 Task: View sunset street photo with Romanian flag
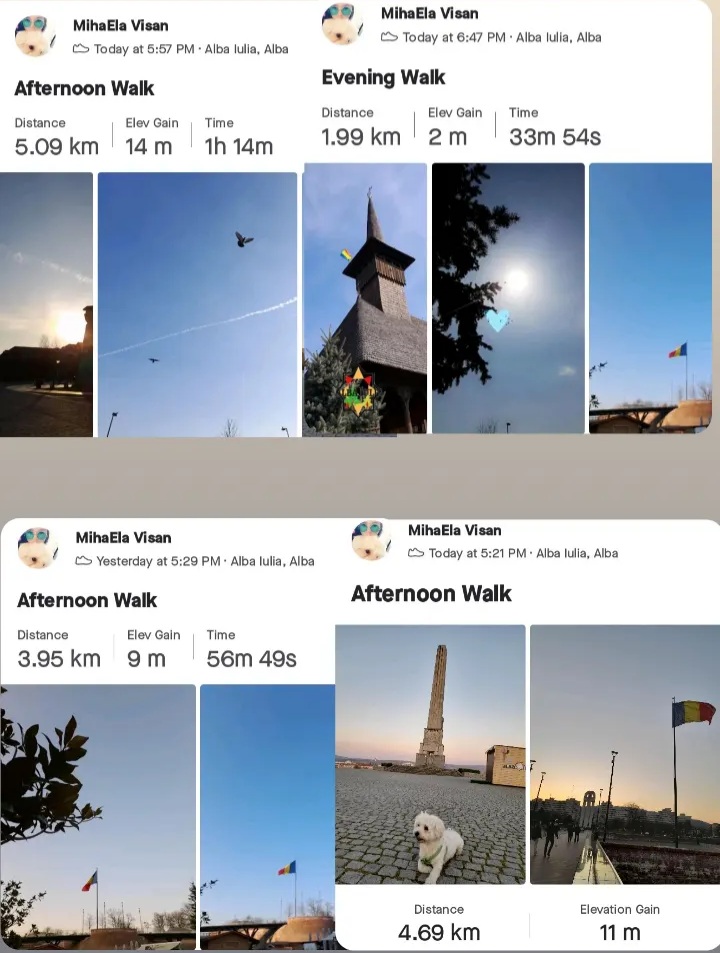625,754
